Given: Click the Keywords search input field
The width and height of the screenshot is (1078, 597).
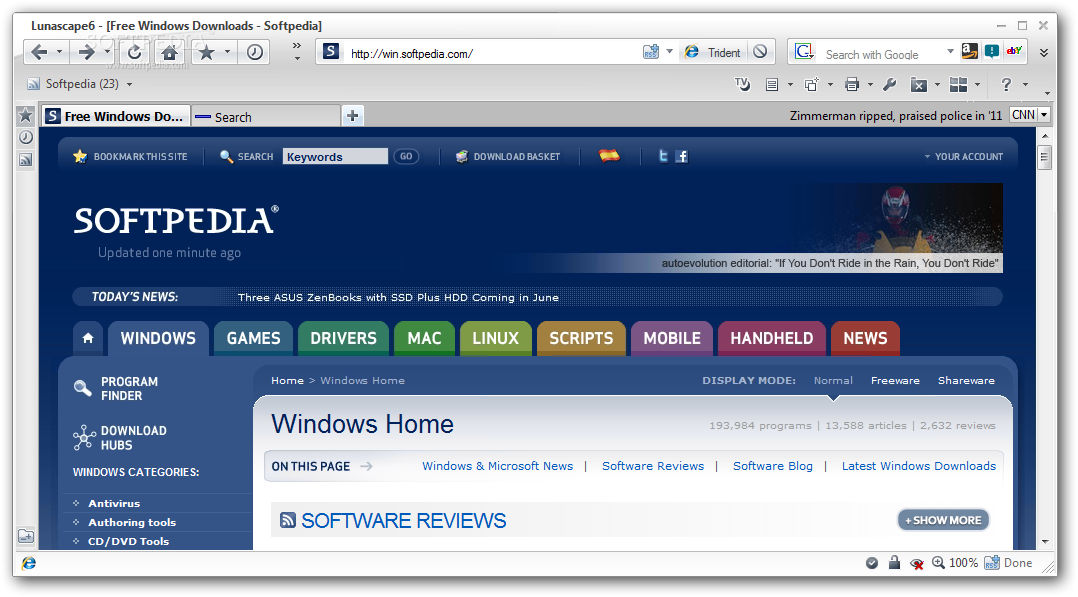Looking at the screenshot, I should click(x=335, y=157).
